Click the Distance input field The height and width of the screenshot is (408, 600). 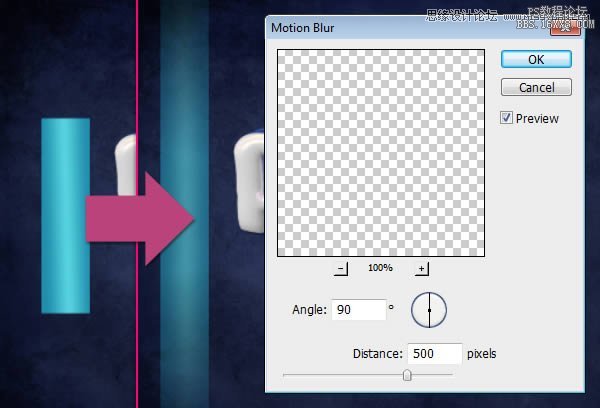point(435,354)
